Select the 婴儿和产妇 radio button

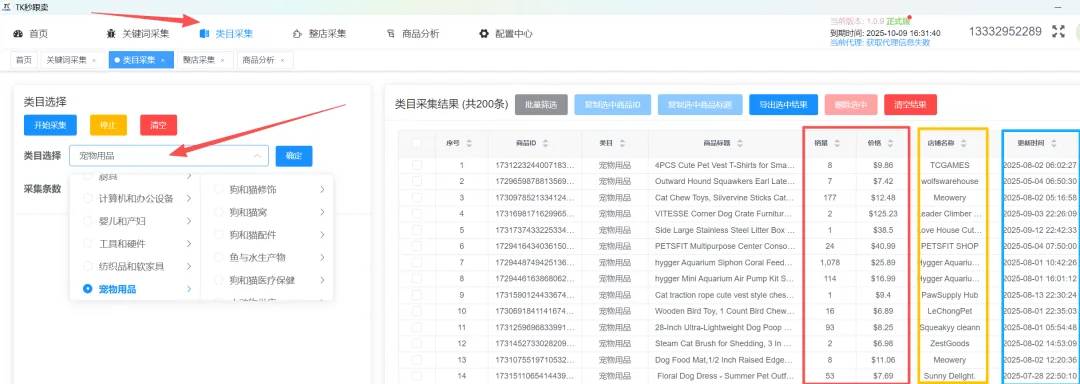pos(87,221)
